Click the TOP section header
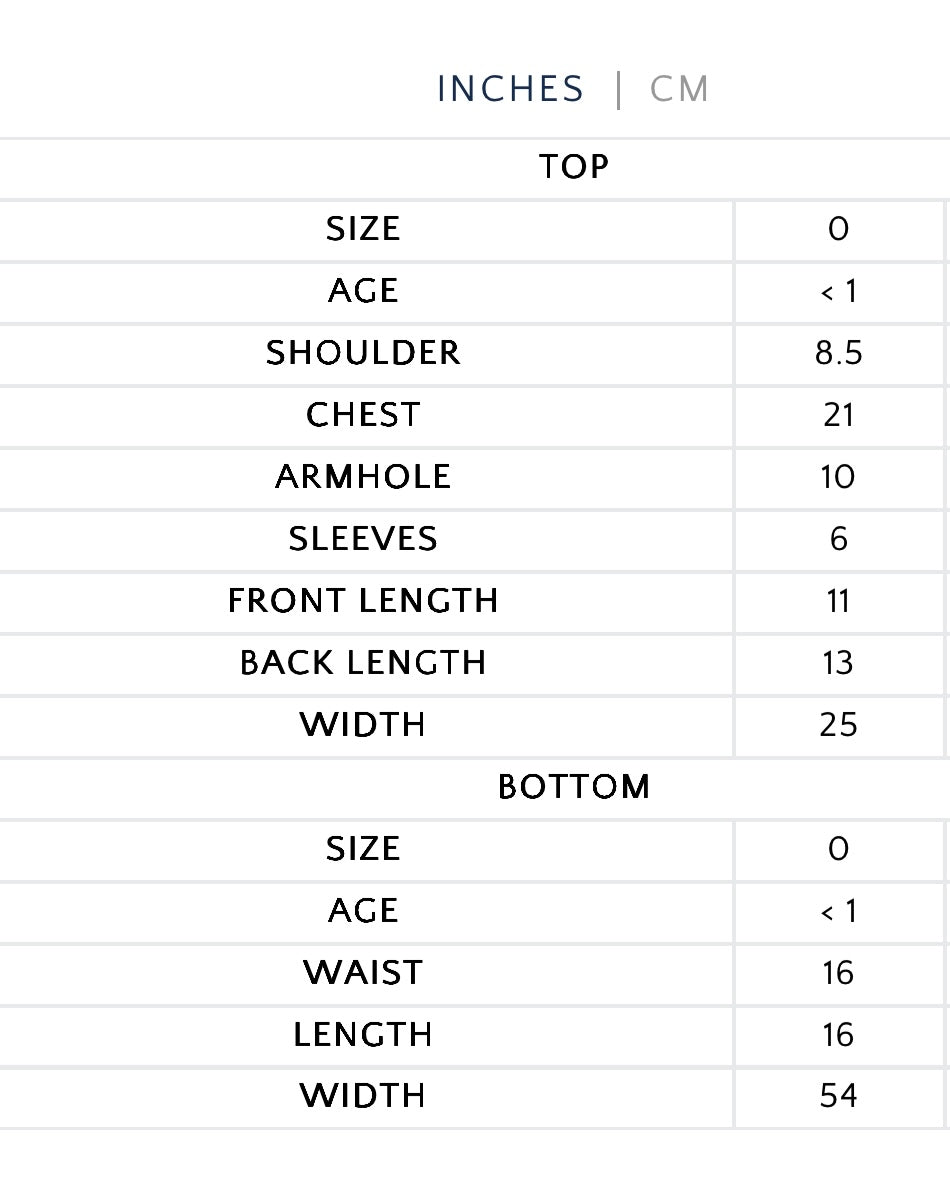The width and height of the screenshot is (950, 1185). pyautogui.click(x=573, y=167)
